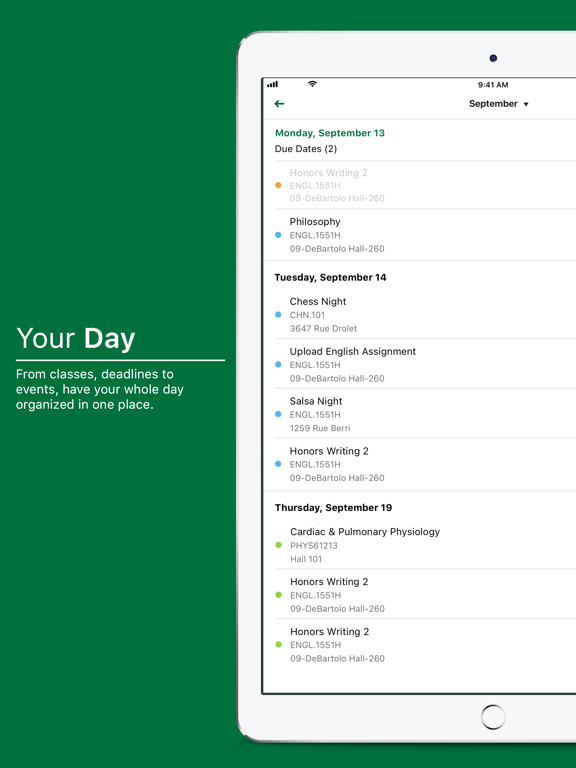
Task: Open the September month dropdown
Action: pos(499,104)
